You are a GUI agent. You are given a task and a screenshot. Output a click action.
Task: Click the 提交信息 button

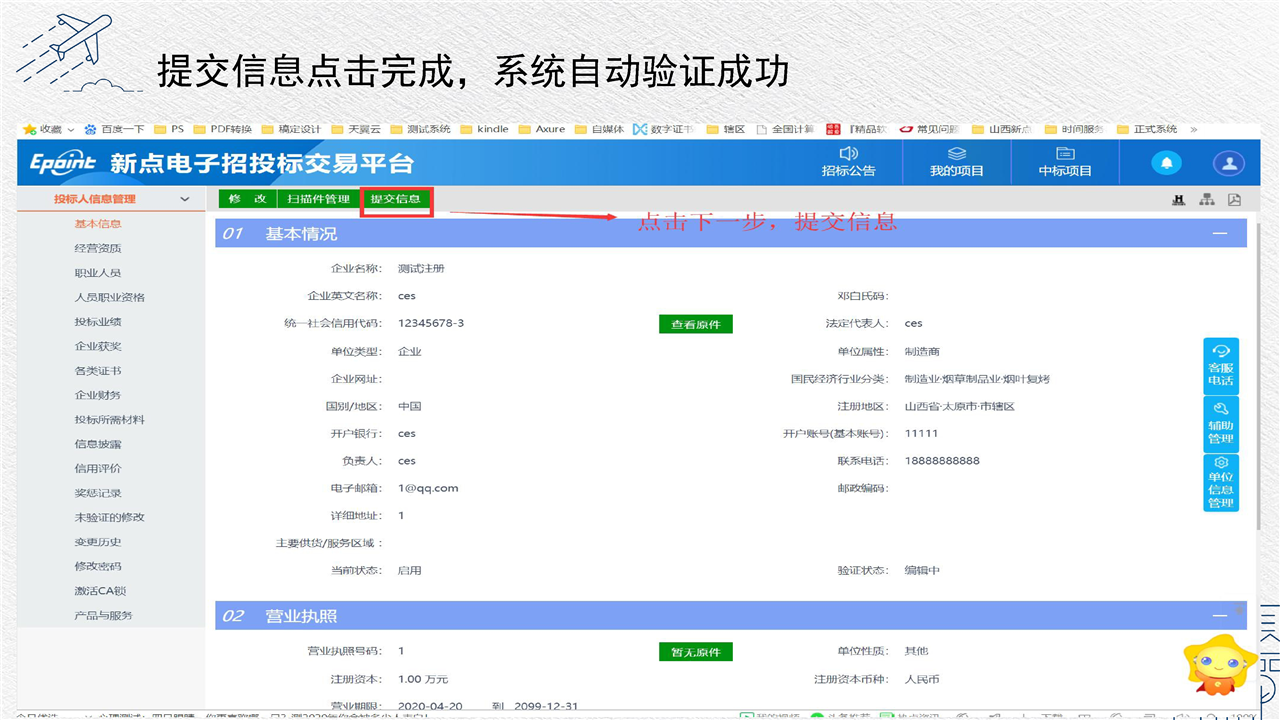point(396,199)
